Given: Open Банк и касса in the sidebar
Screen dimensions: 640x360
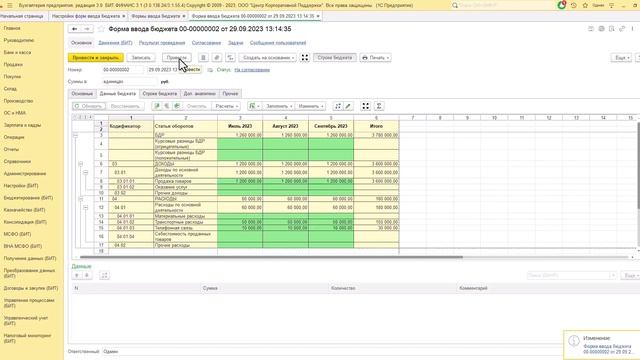Looking at the screenshot, I should [x=17, y=52].
